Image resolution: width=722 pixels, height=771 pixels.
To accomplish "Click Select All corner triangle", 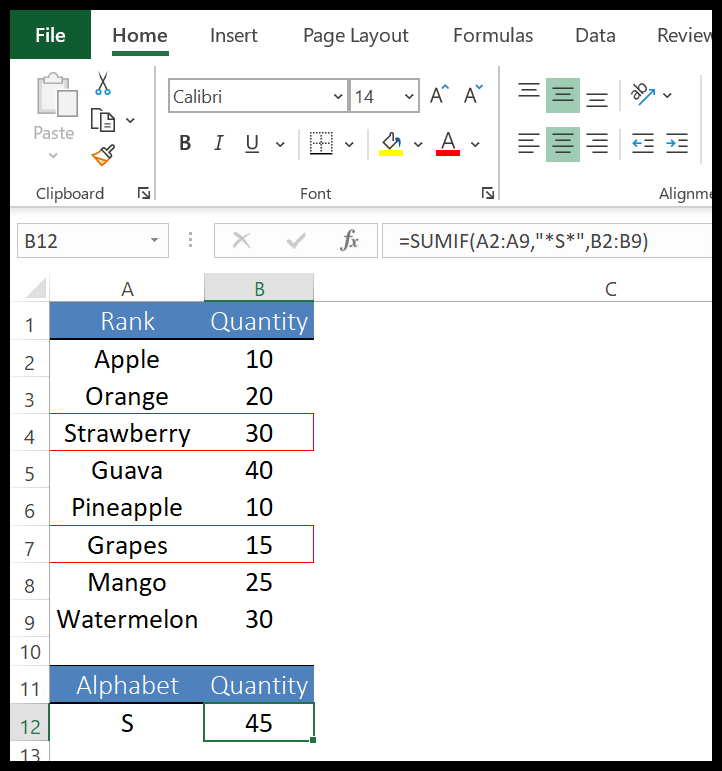I will click(x=35, y=288).
